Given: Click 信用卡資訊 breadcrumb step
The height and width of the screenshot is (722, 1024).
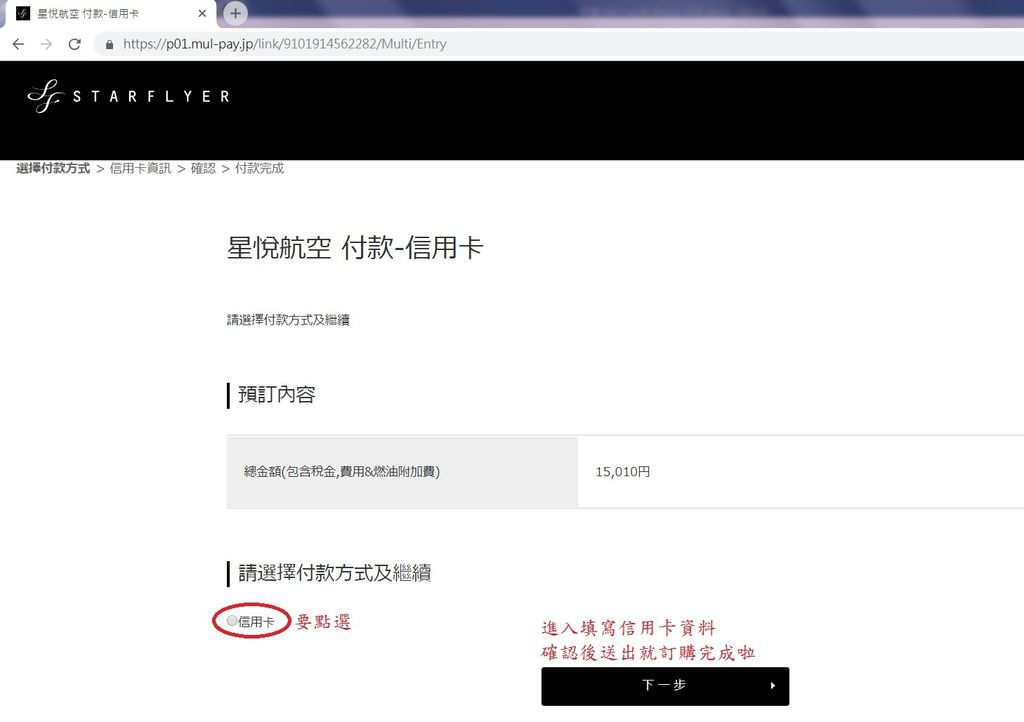Looking at the screenshot, I should point(140,168).
